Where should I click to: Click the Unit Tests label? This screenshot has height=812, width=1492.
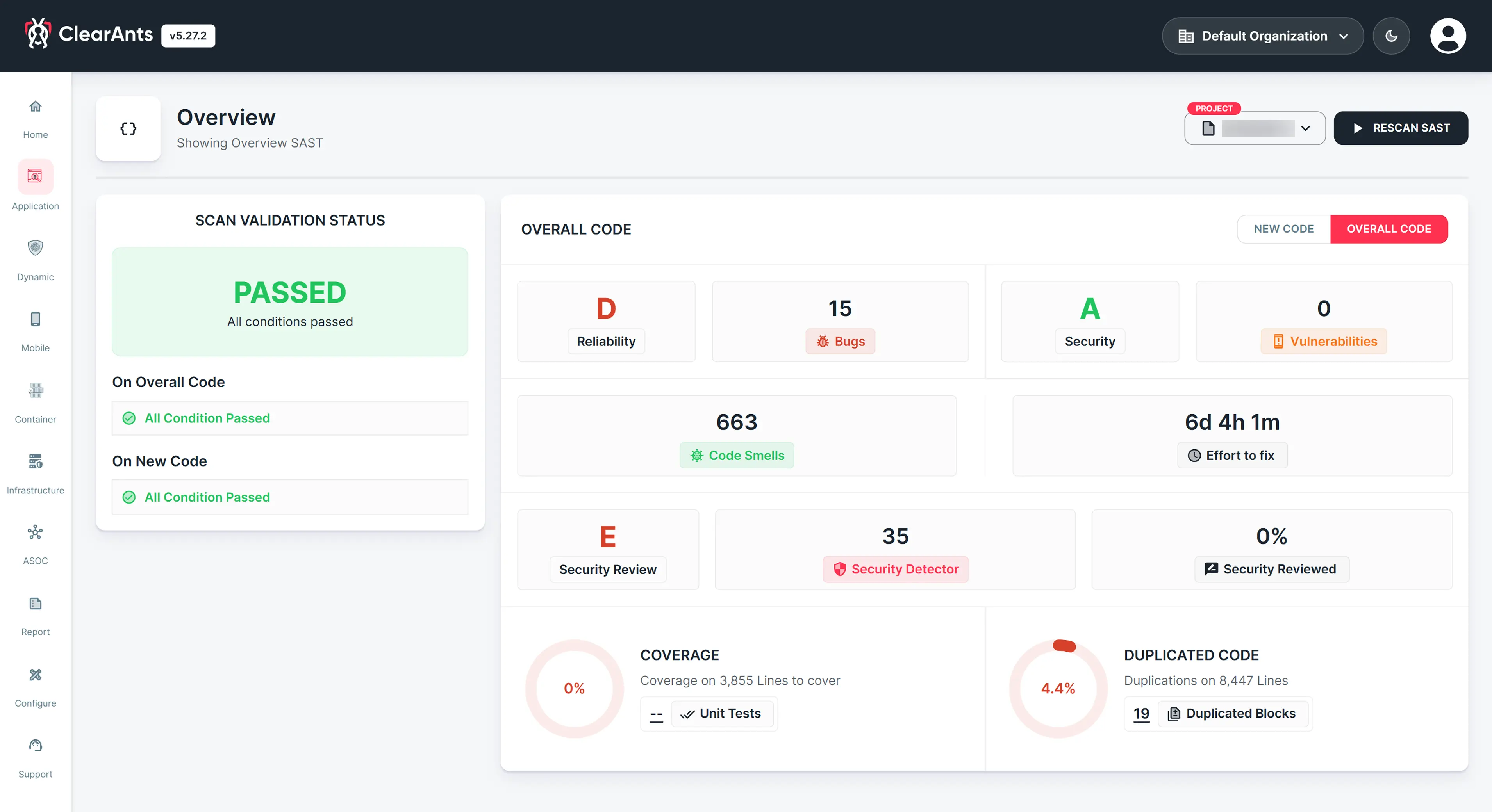tap(722, 714)
